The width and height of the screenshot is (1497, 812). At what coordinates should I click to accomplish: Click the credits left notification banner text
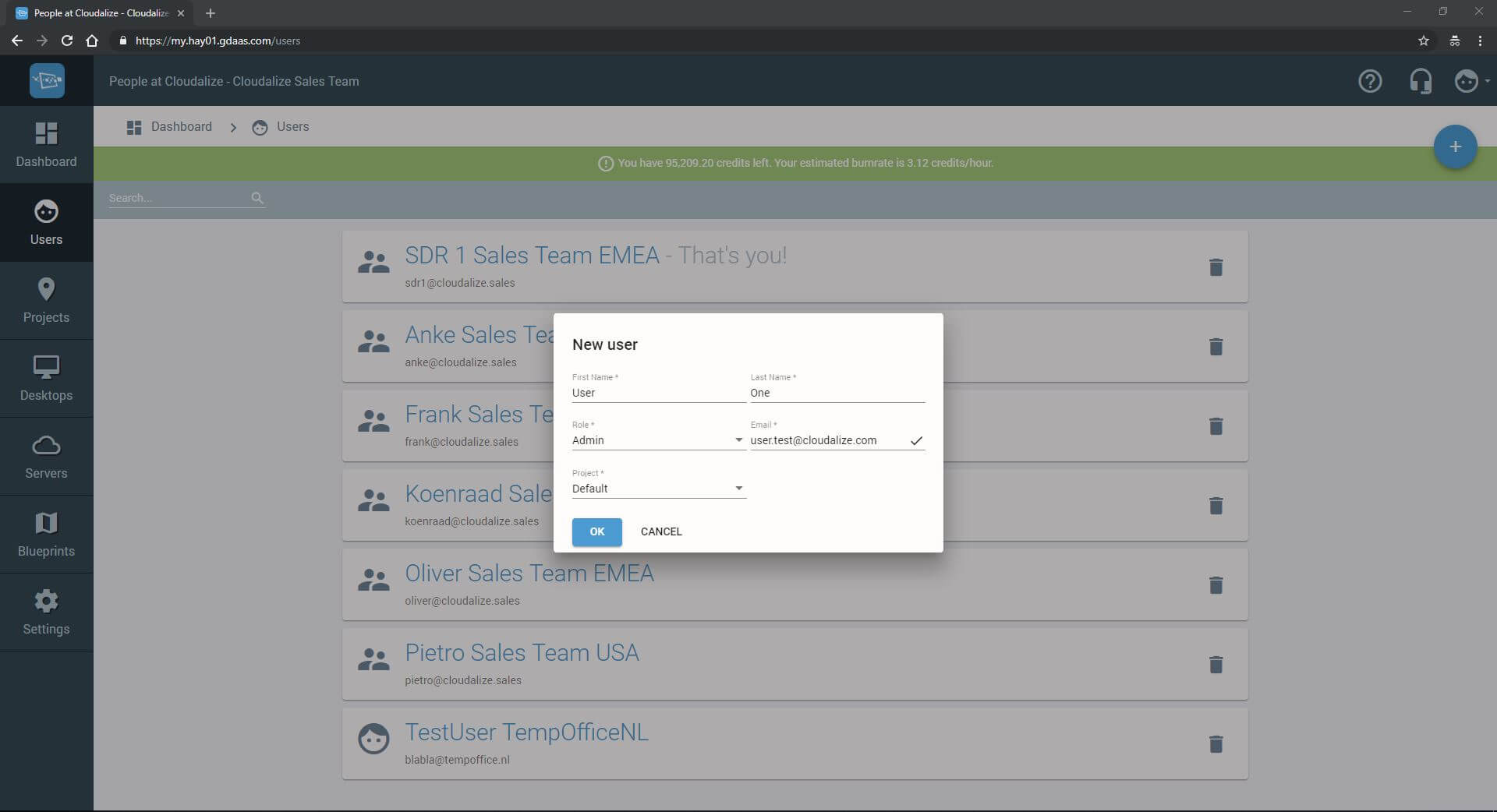[x=805, y=163]
